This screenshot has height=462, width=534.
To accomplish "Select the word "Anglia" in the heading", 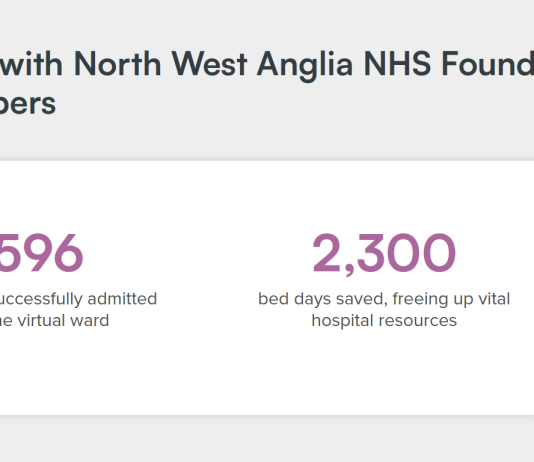I will tap(305, 66).
